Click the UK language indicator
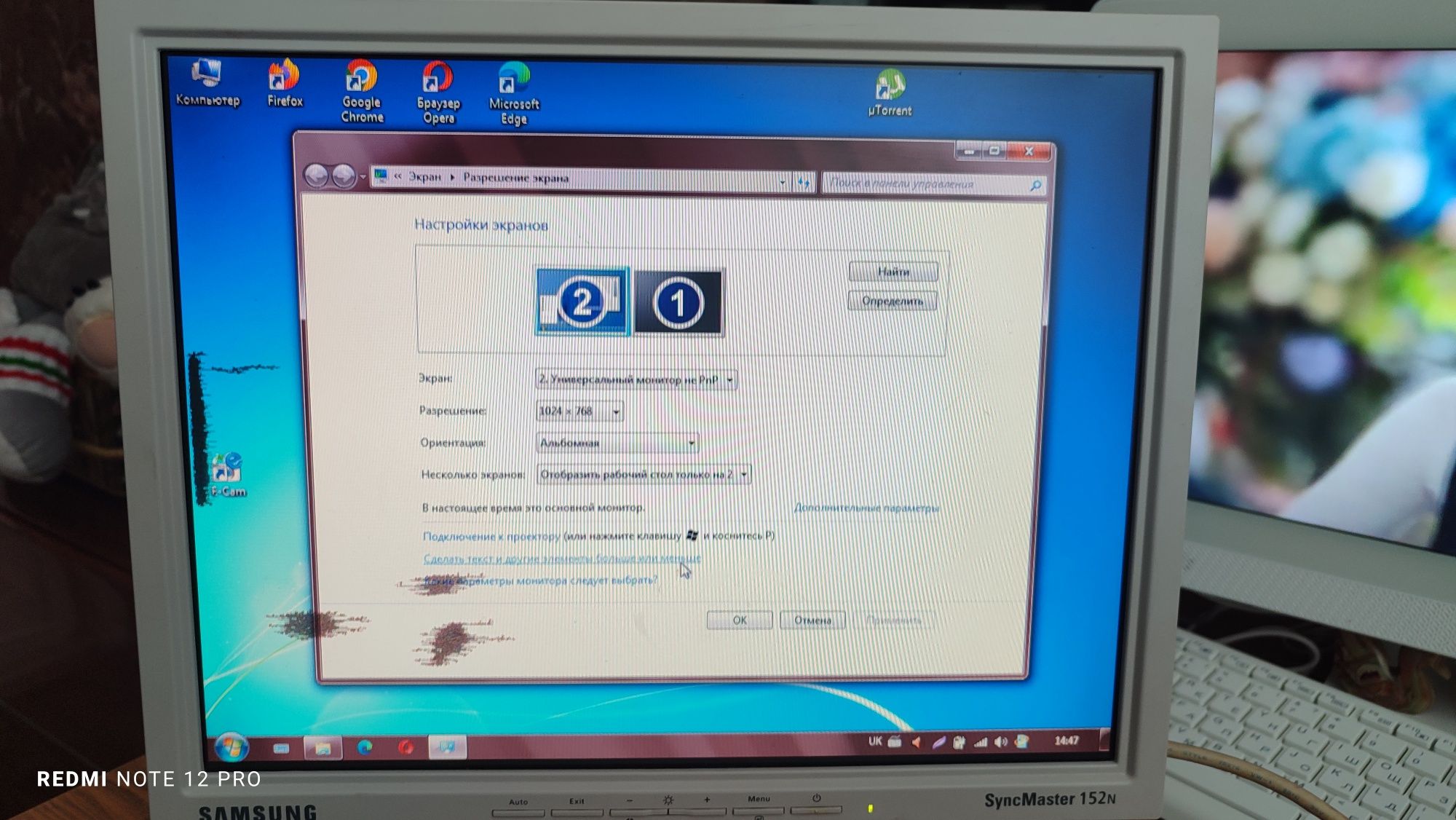Screen dimensions: 1456x820 click(x=875, y=741)
